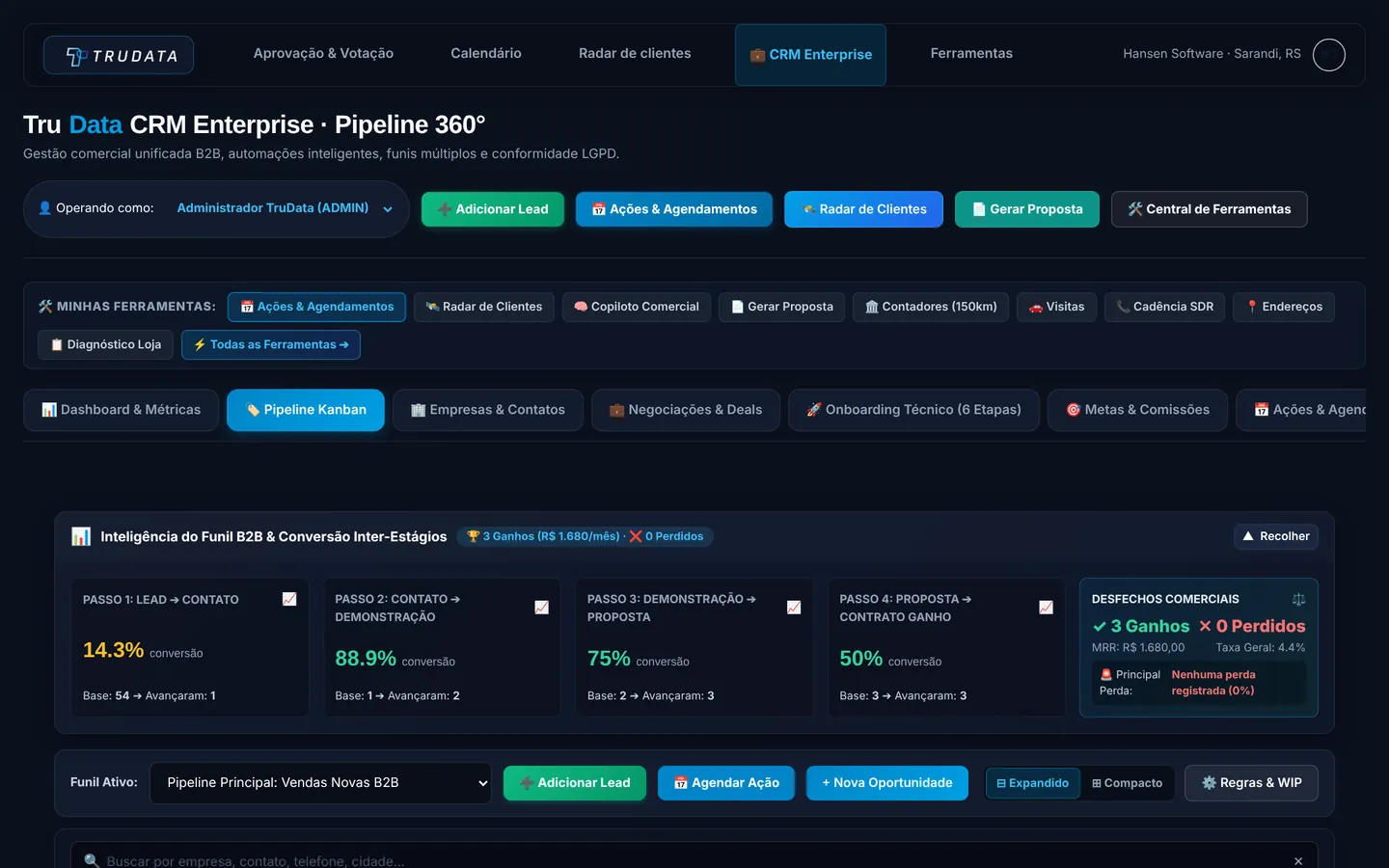Switch kanban view to Compacto

1127,783
